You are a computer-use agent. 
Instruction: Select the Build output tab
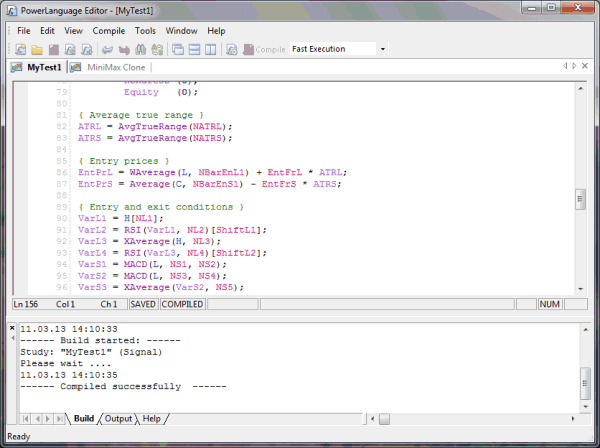[x=84, y=419]
